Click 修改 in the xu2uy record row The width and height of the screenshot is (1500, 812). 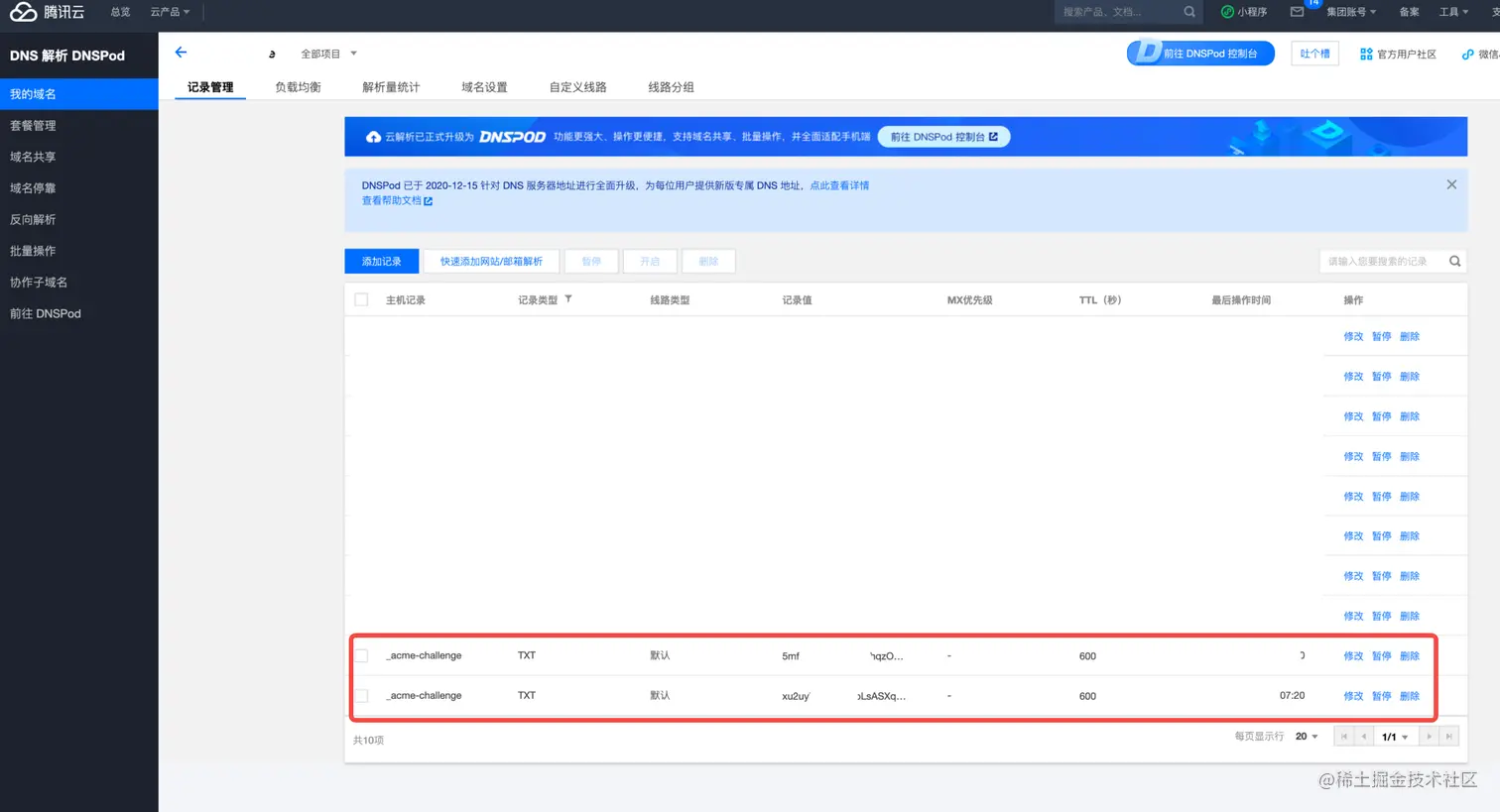click(1353, 696)
